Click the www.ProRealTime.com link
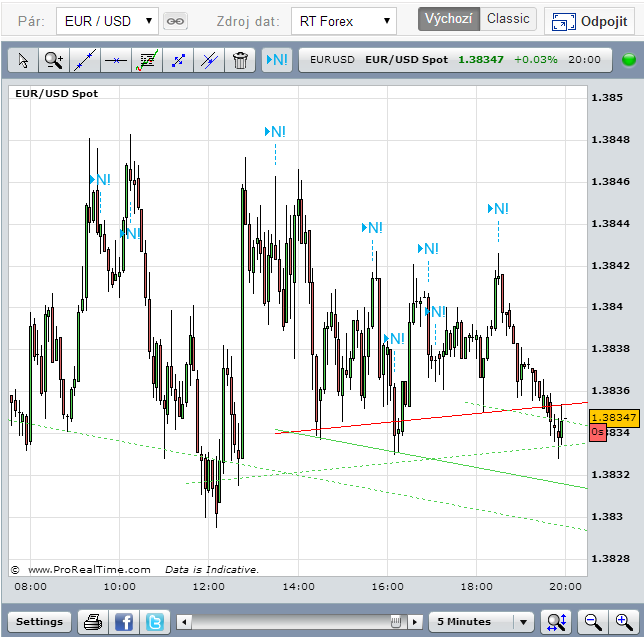 click(x=89, y=570)
